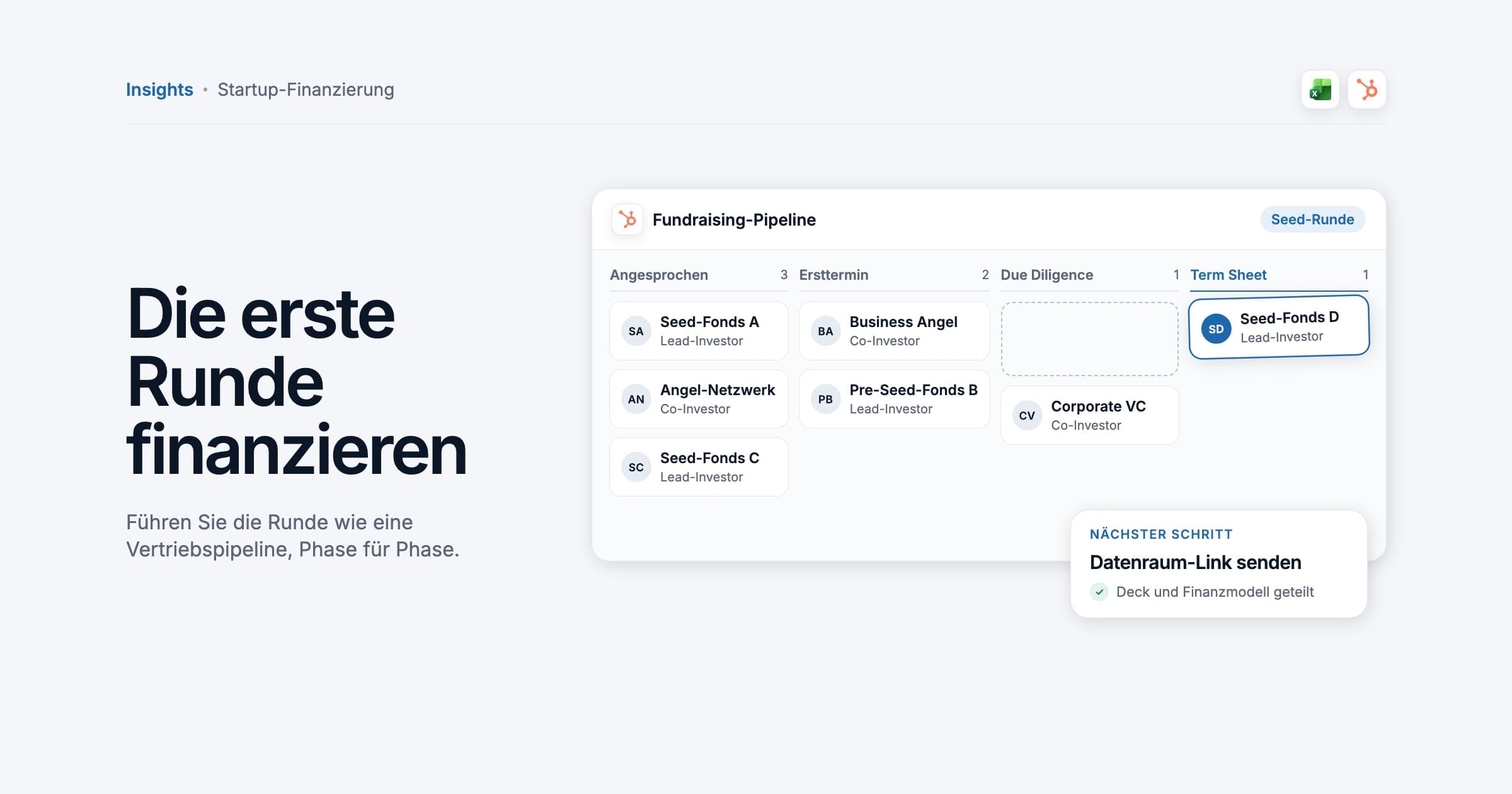Screen dimensions: 1512x794
Task: Click Lead-Investor under Seed-Fonds D
Action: [x=1281, y=337]
